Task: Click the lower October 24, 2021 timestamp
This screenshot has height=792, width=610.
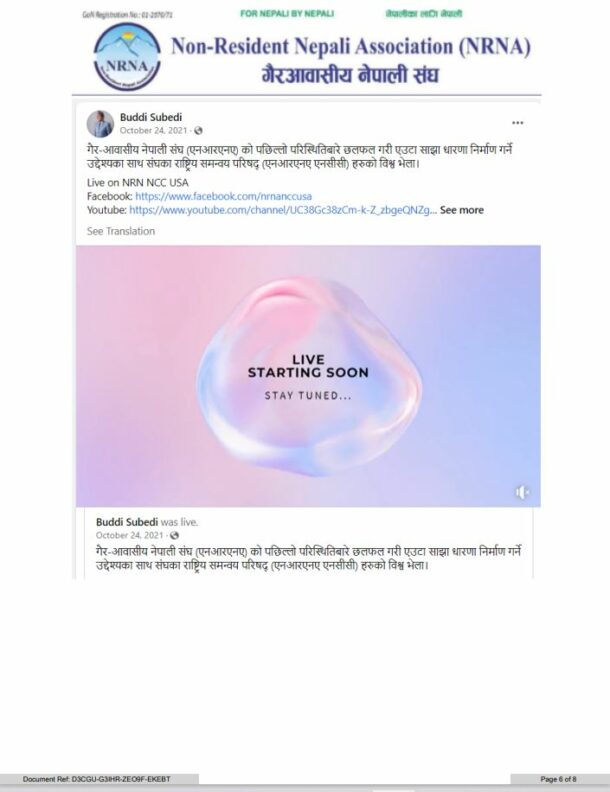Action: click(x=129, y=535)
